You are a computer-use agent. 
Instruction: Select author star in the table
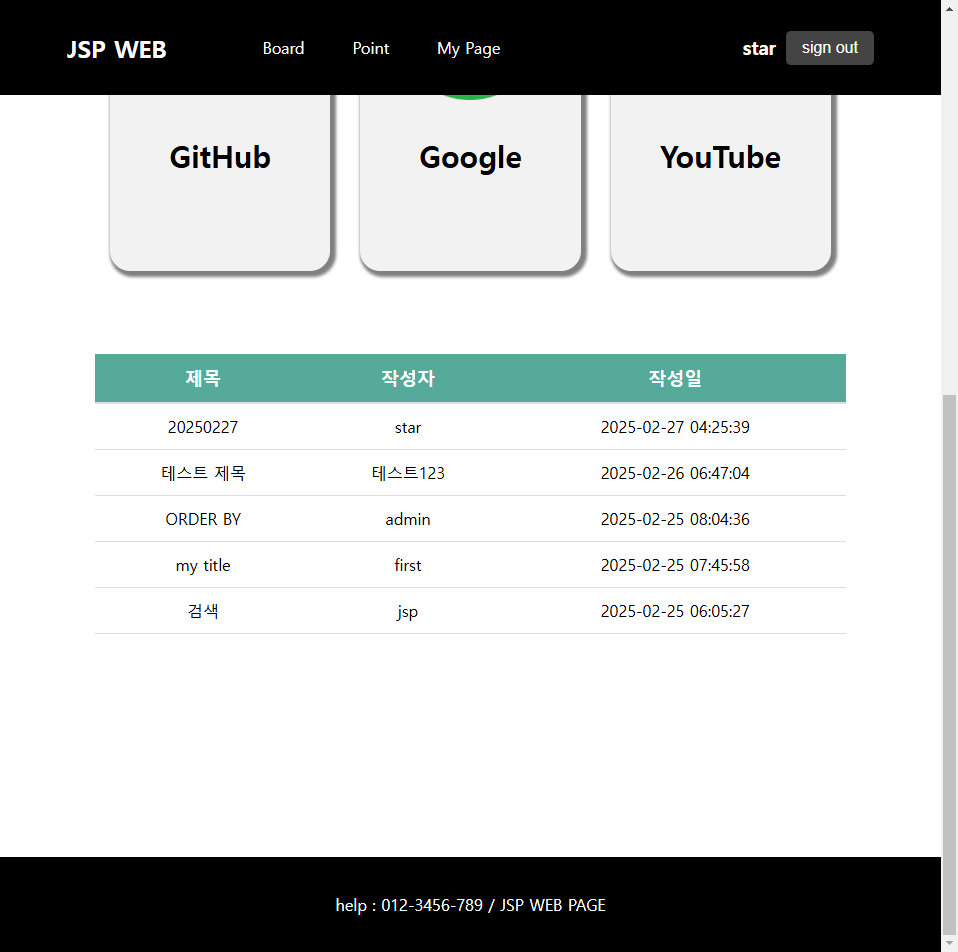coord(408,428)
